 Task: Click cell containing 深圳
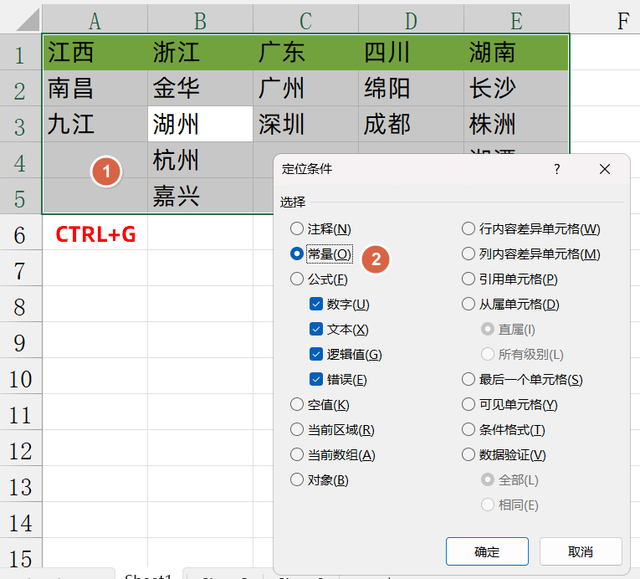tap(306, 124)
